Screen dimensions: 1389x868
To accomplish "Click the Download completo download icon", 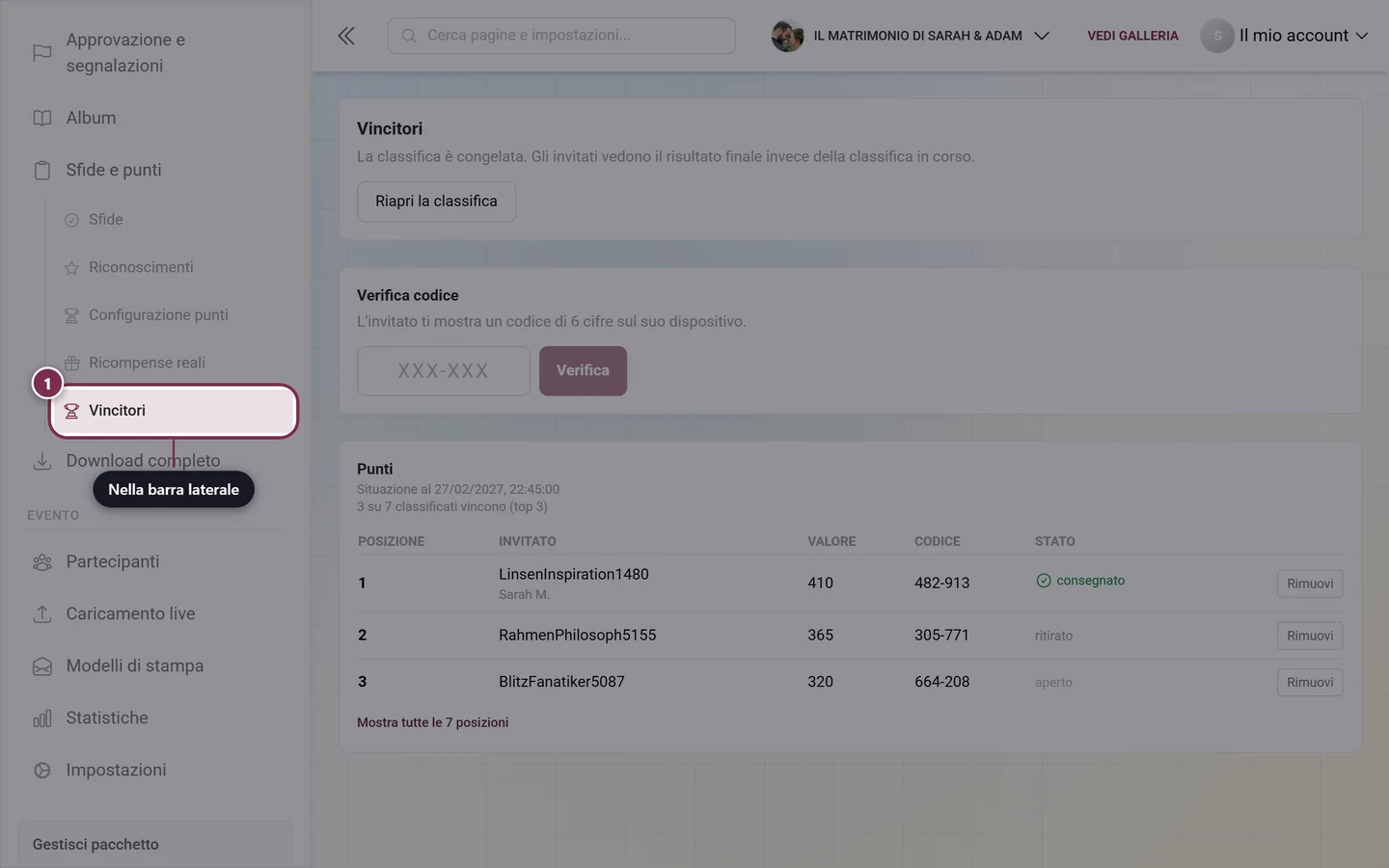I will point(42,461).
